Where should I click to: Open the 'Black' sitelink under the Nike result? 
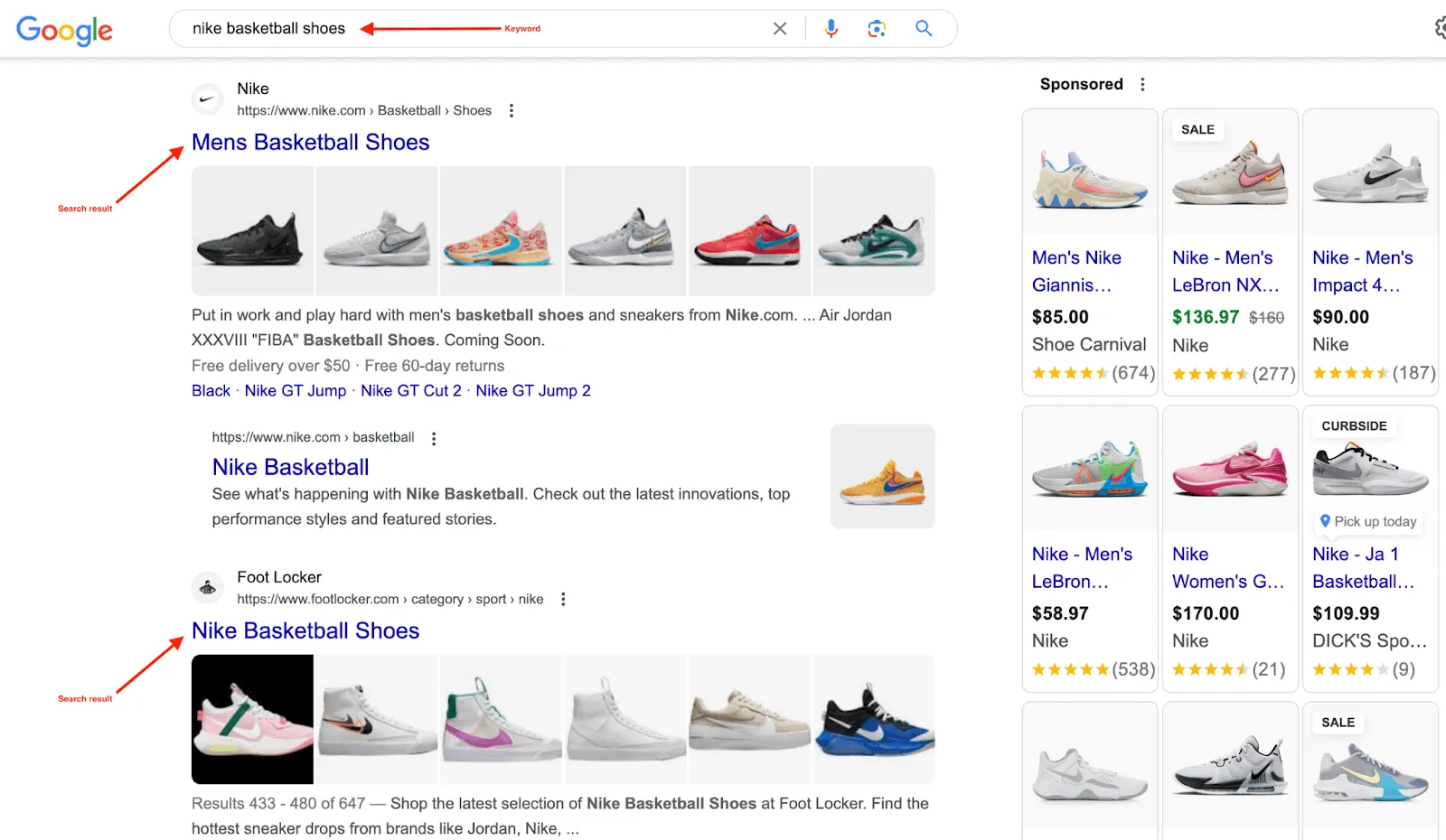(211, 390)
